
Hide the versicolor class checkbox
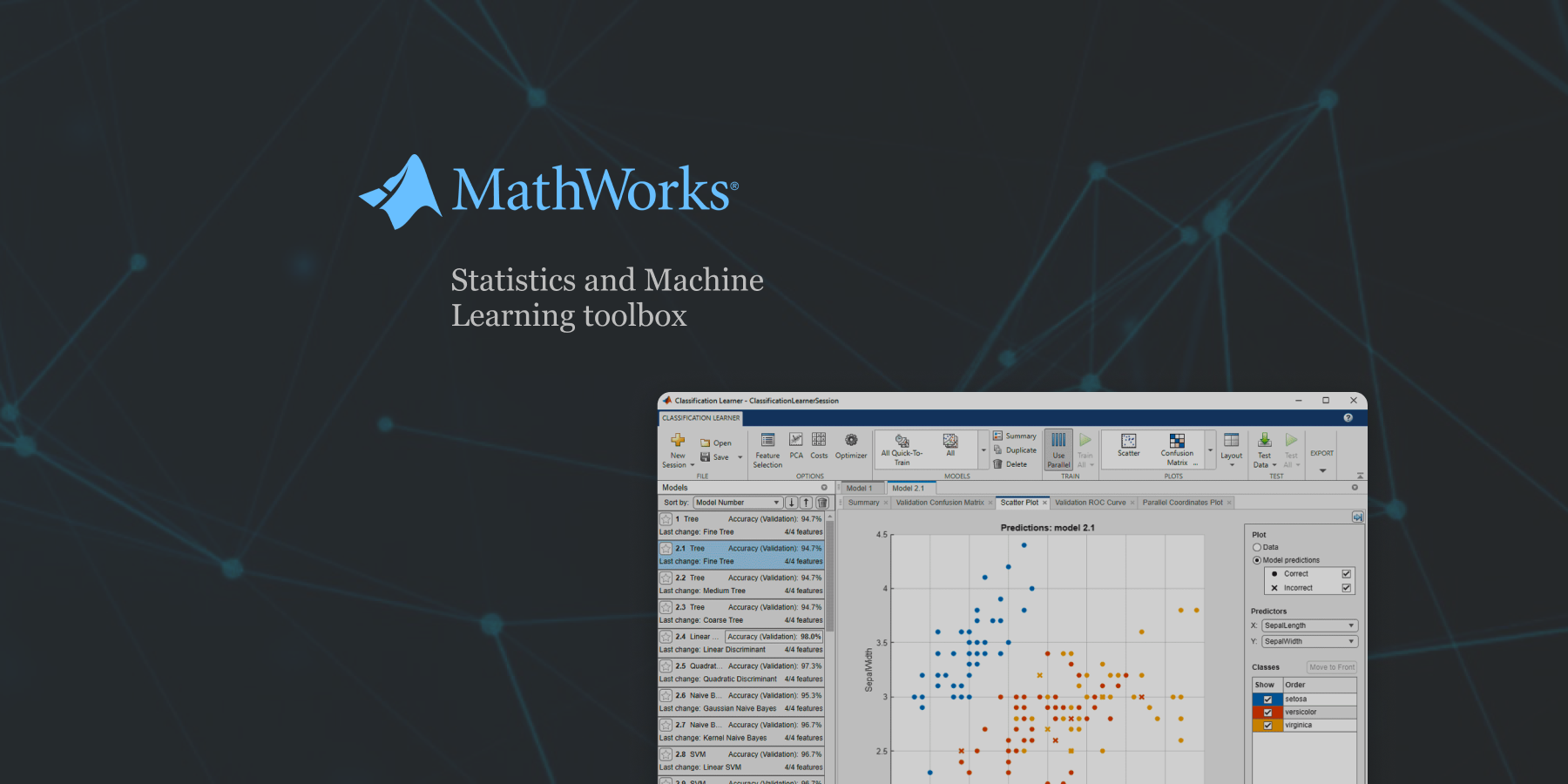[x=1267, y=713]
